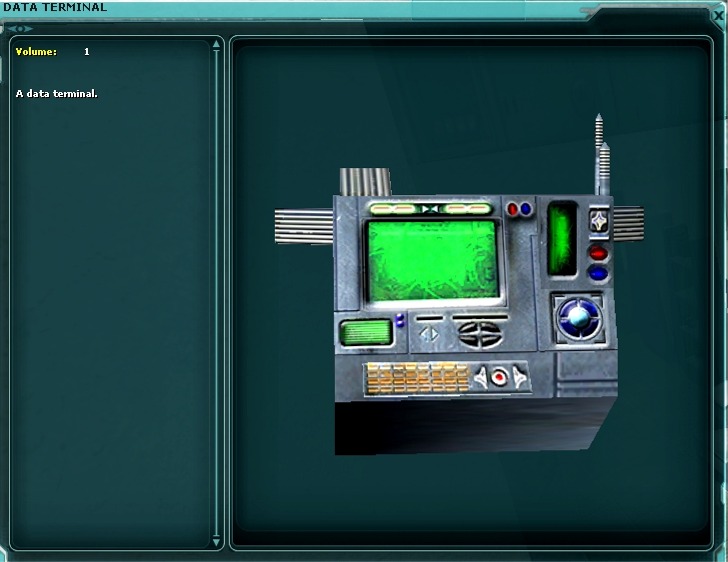Click the yellow indicator bar above the green screen
The image size is (728, 562).
(429, 209)
